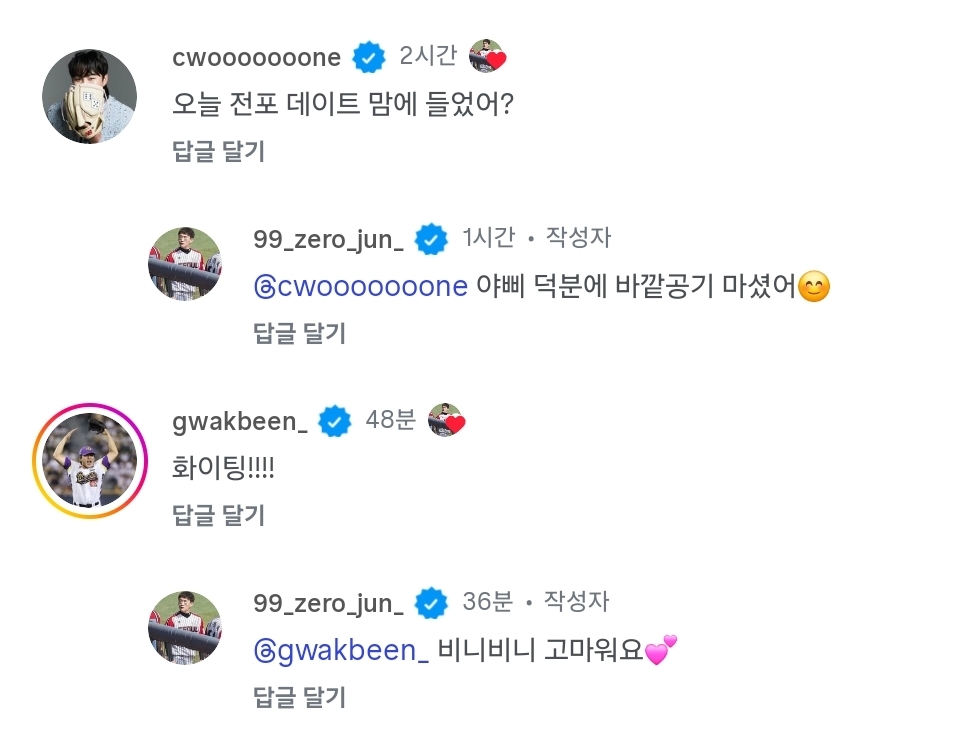Tap author-liked heart icon on gwakbeen_'s comment
The height and width of the screenshot is (746, 973).
click(446, 421)
